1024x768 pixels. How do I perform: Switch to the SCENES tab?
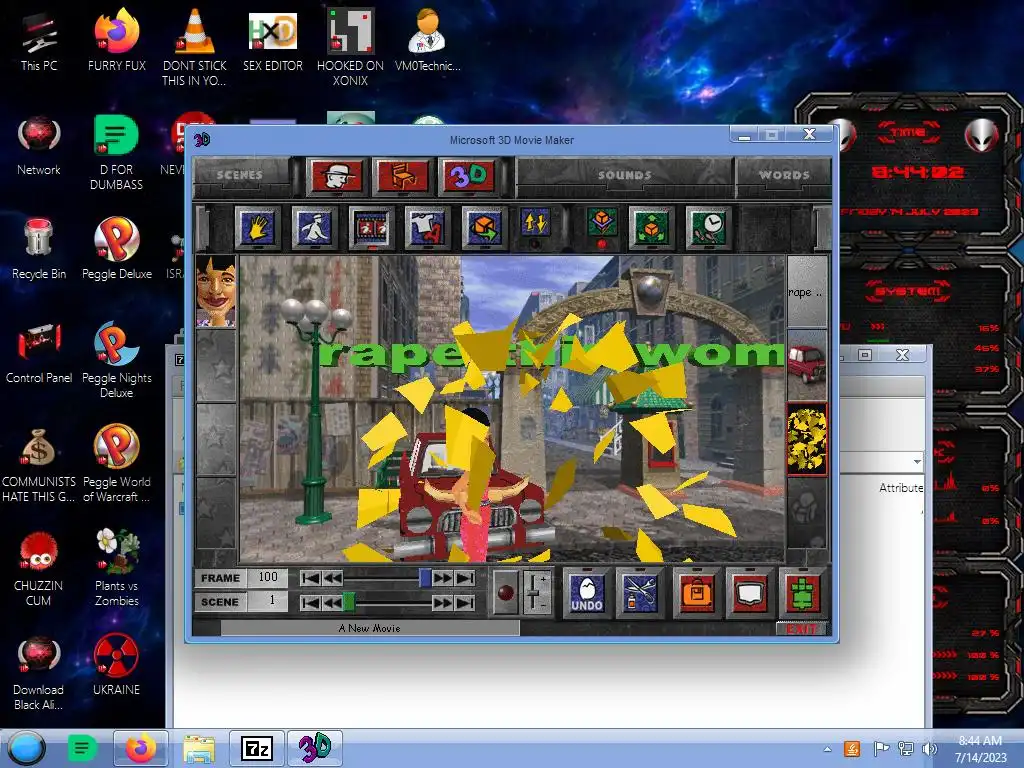click(x=240, y=175)
